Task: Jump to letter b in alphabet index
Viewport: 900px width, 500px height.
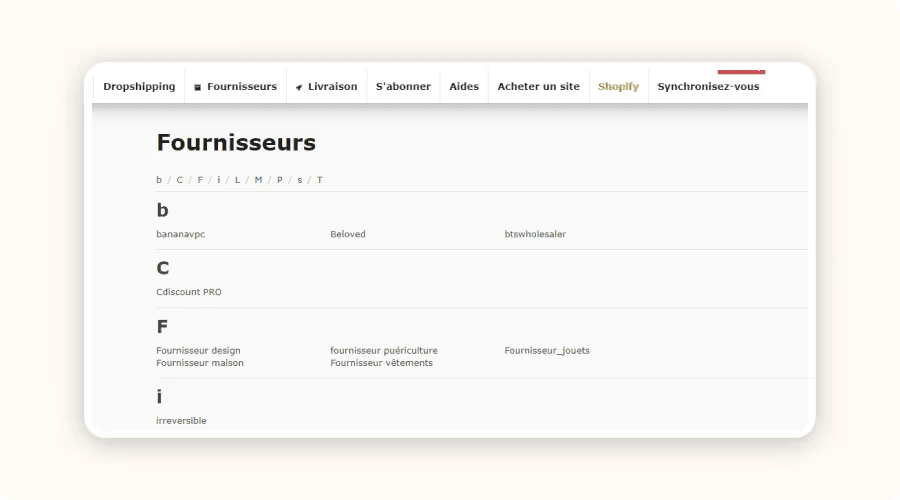Action: (159, 180)
